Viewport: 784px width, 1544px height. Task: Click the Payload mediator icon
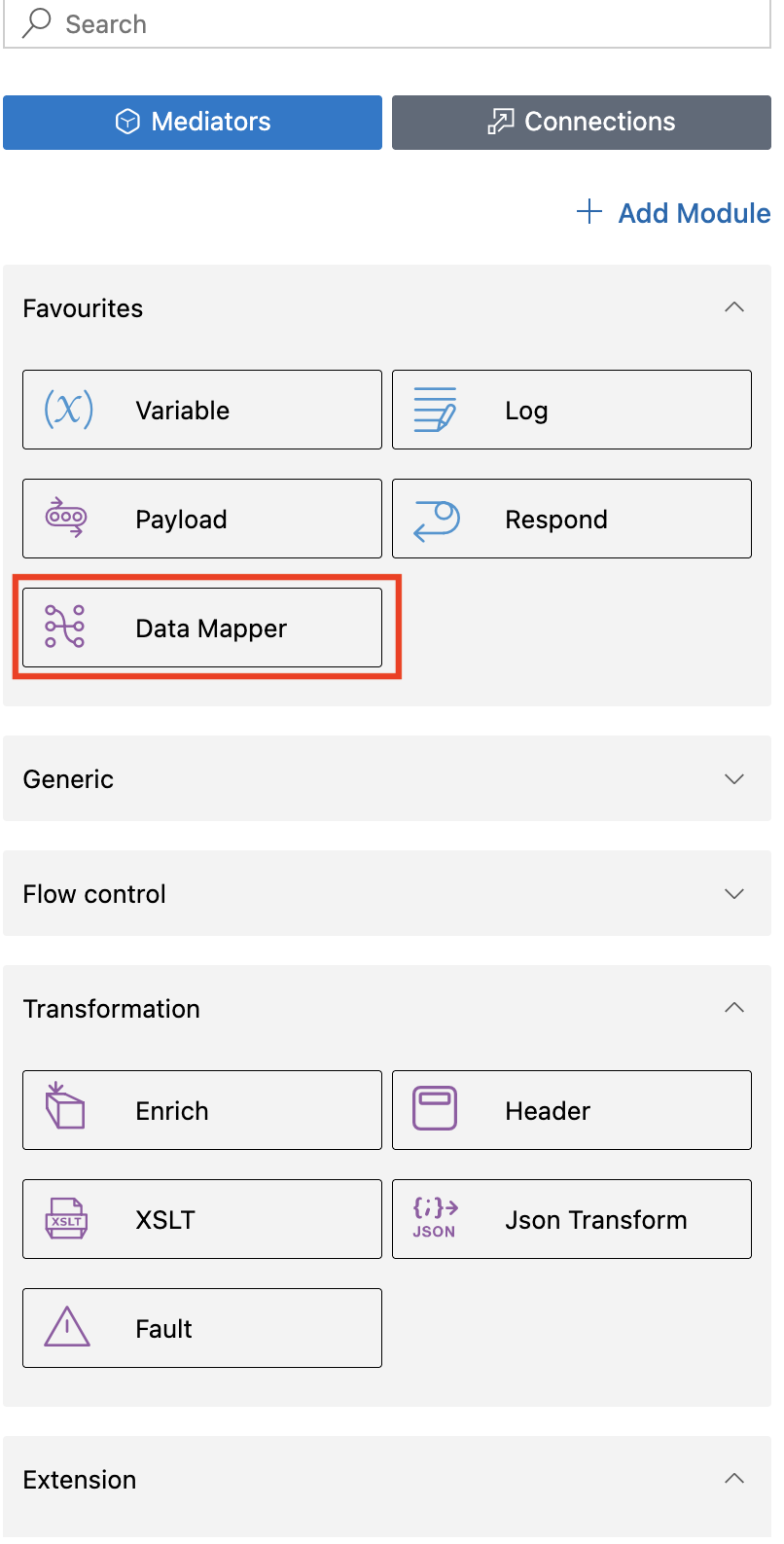66,519
